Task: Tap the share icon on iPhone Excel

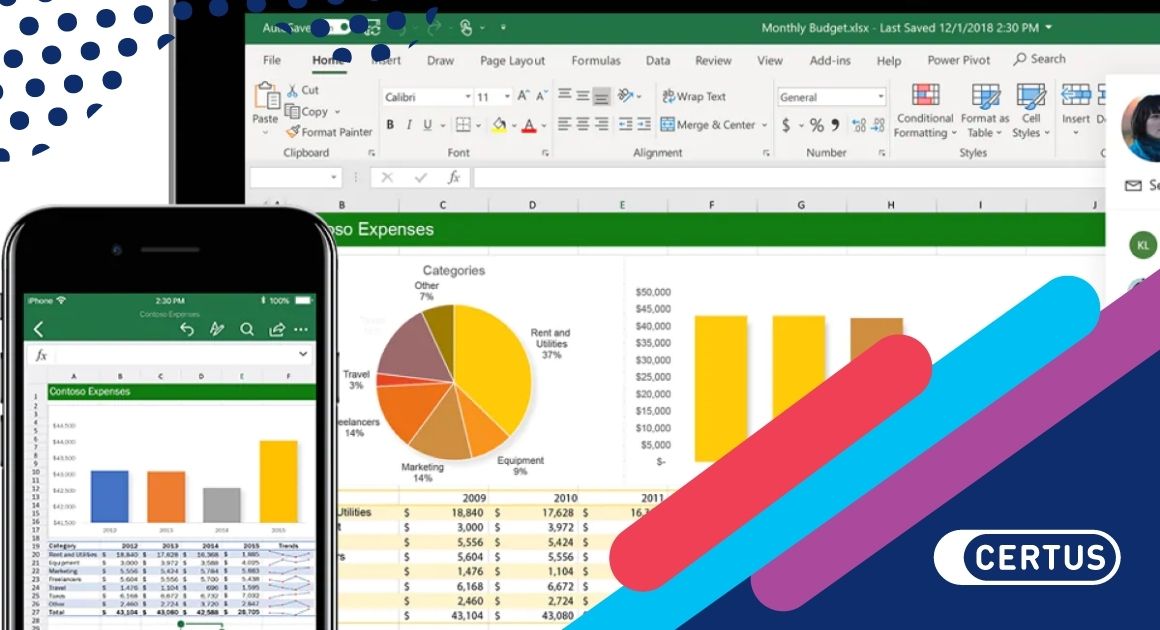Action: point(277,329)
